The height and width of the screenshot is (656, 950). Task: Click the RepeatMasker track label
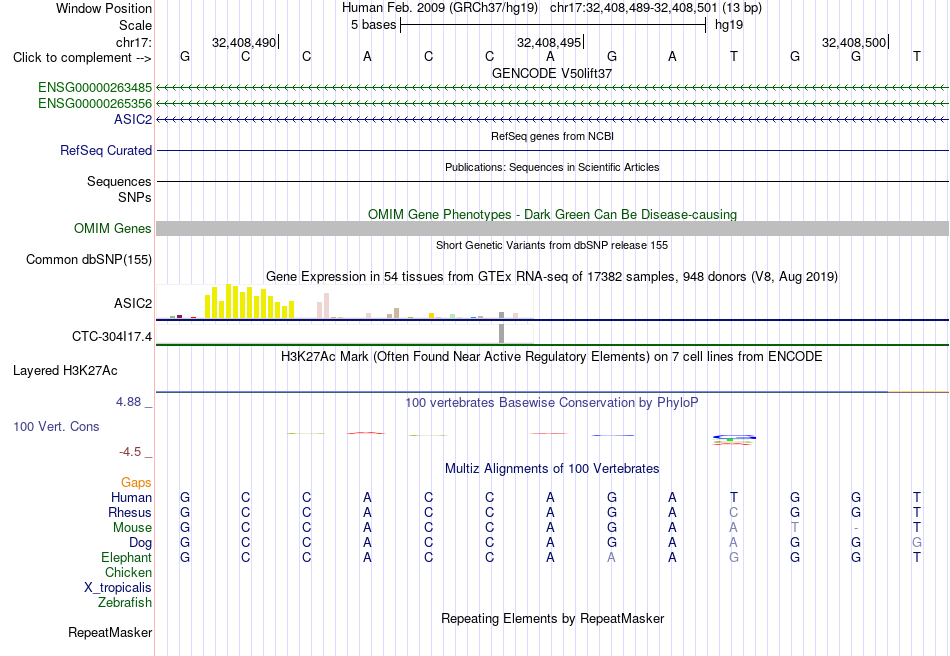pyautogui.click(x=110, y=632)
